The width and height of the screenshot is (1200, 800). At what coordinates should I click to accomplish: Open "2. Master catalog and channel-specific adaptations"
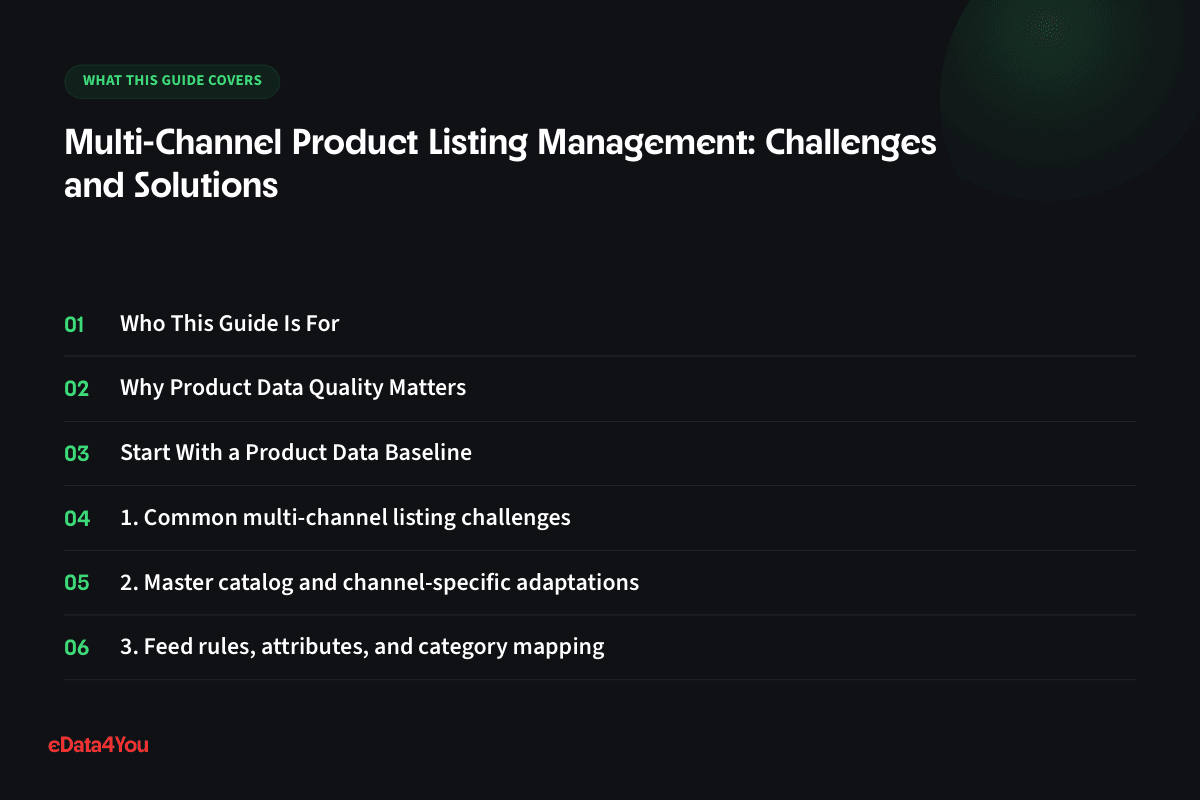point(379,582)
